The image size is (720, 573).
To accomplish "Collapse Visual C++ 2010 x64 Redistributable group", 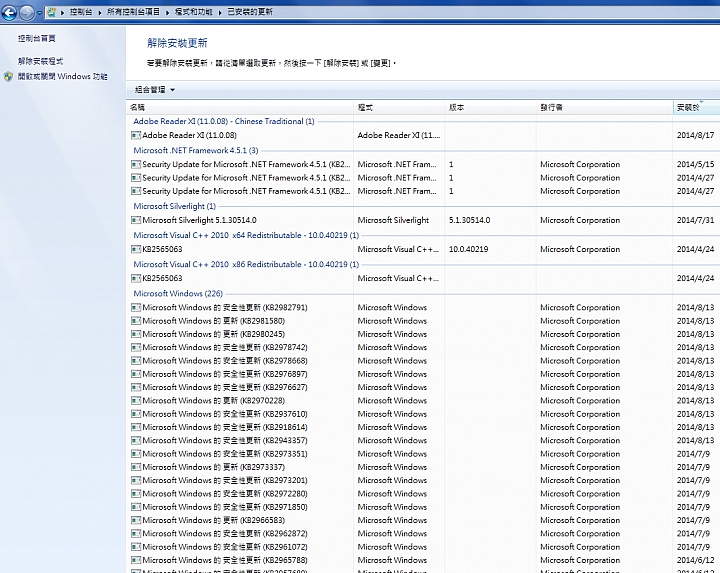I will 246,235.
